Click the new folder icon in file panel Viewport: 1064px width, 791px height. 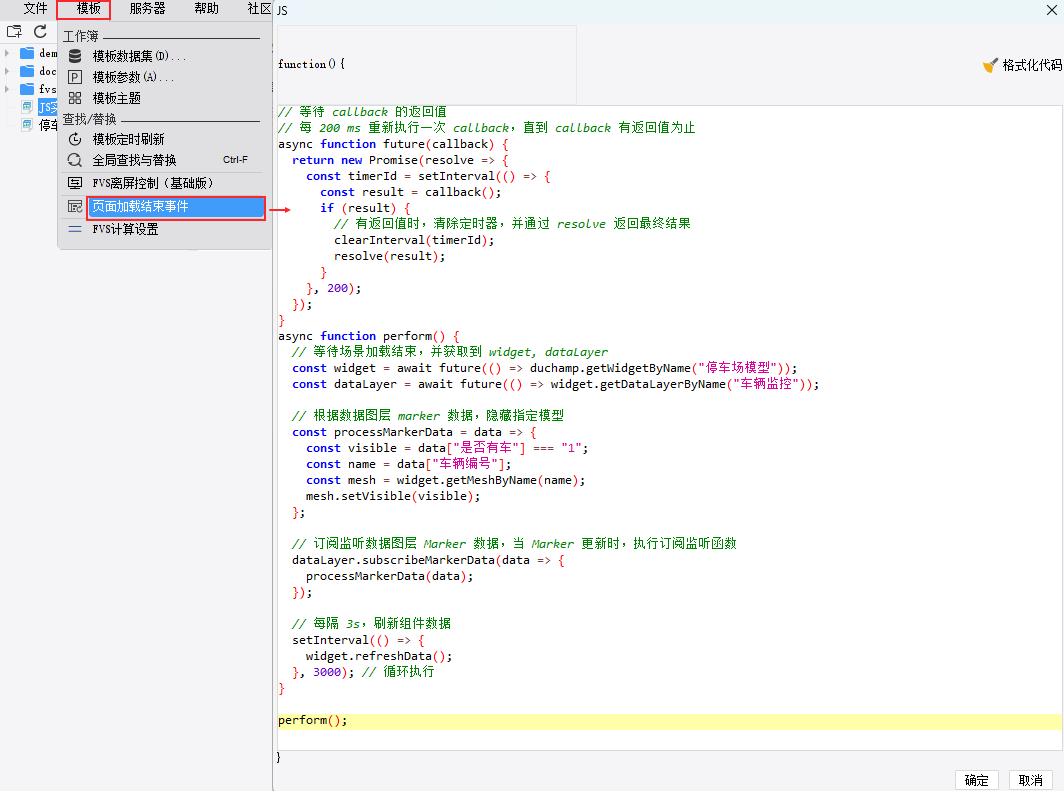(x=14, y=32)
